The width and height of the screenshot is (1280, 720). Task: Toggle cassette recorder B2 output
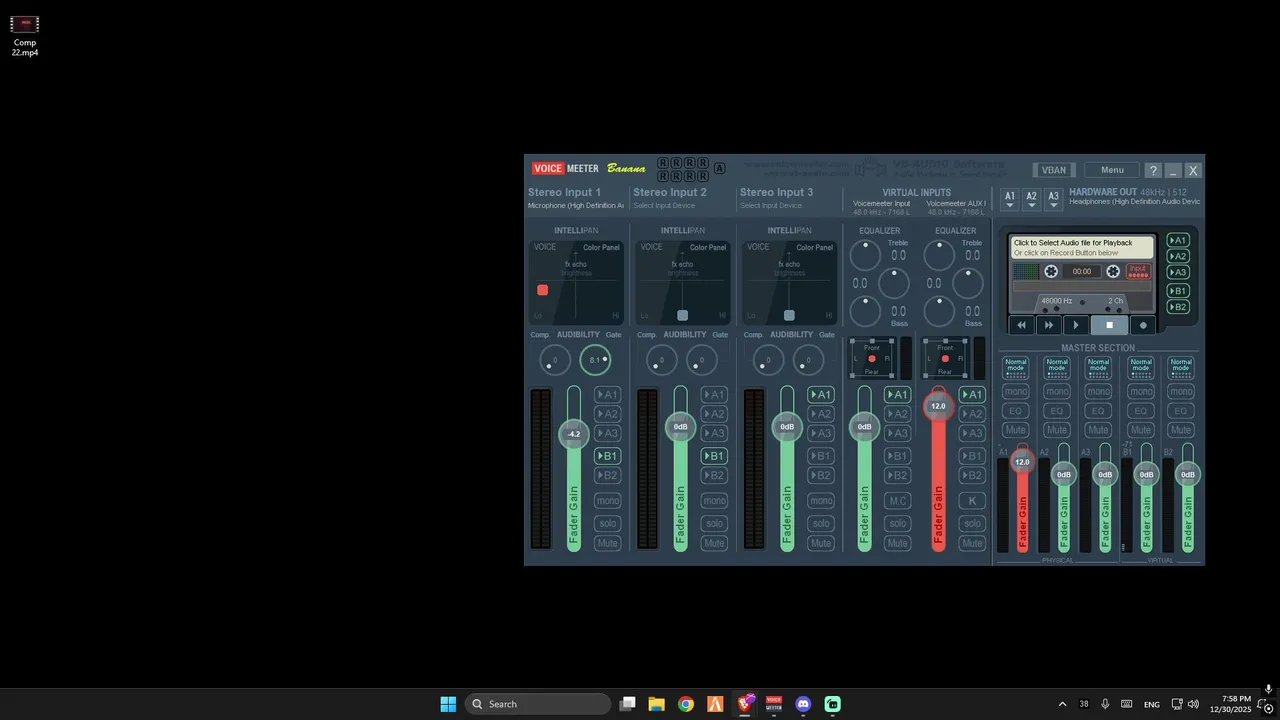[1178, 307]
